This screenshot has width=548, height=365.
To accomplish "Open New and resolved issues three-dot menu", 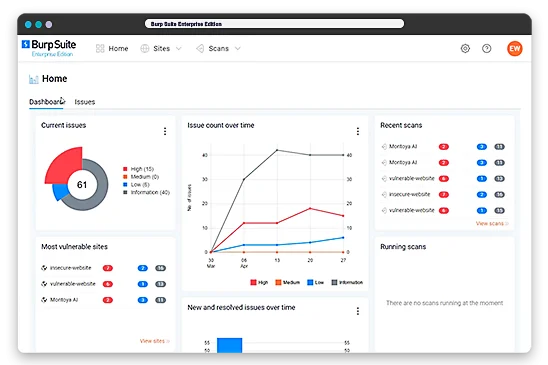I will pyautogui.click(x=358, y=311).
